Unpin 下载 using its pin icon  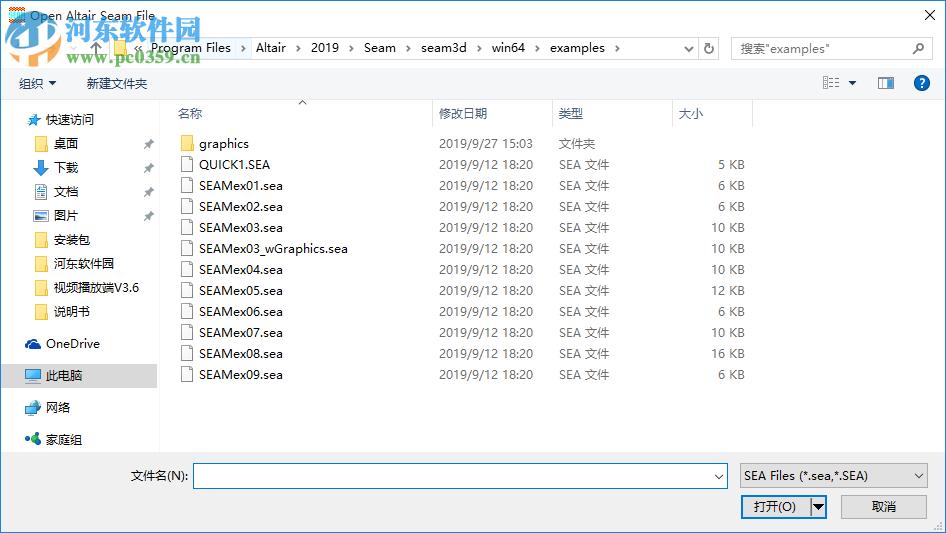click(148, 168)
